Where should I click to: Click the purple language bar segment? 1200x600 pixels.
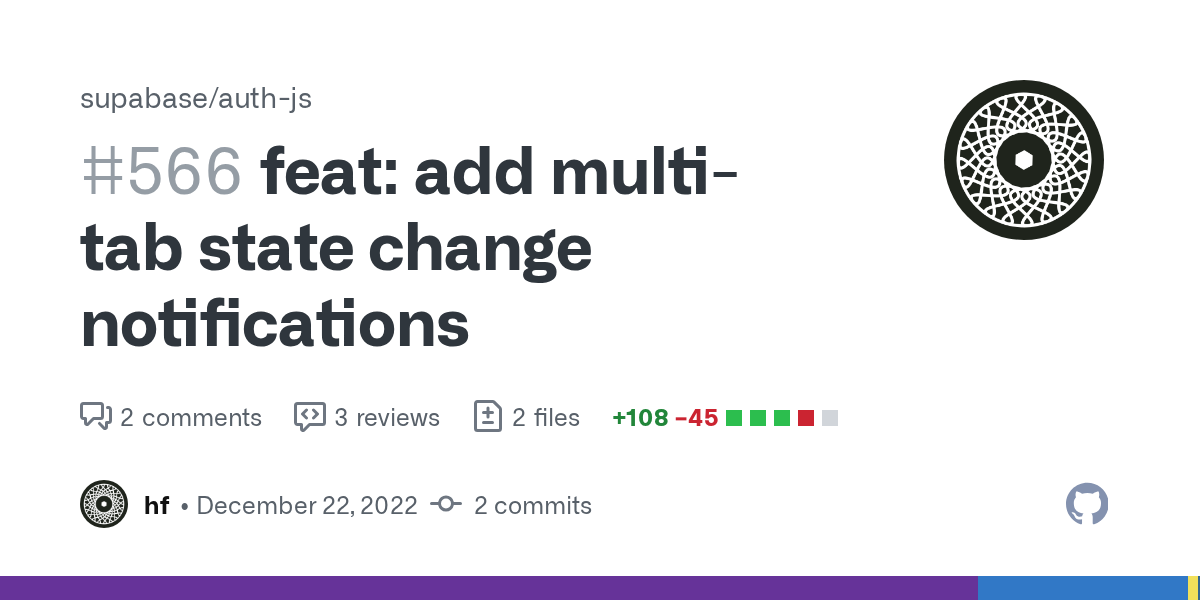488,588
